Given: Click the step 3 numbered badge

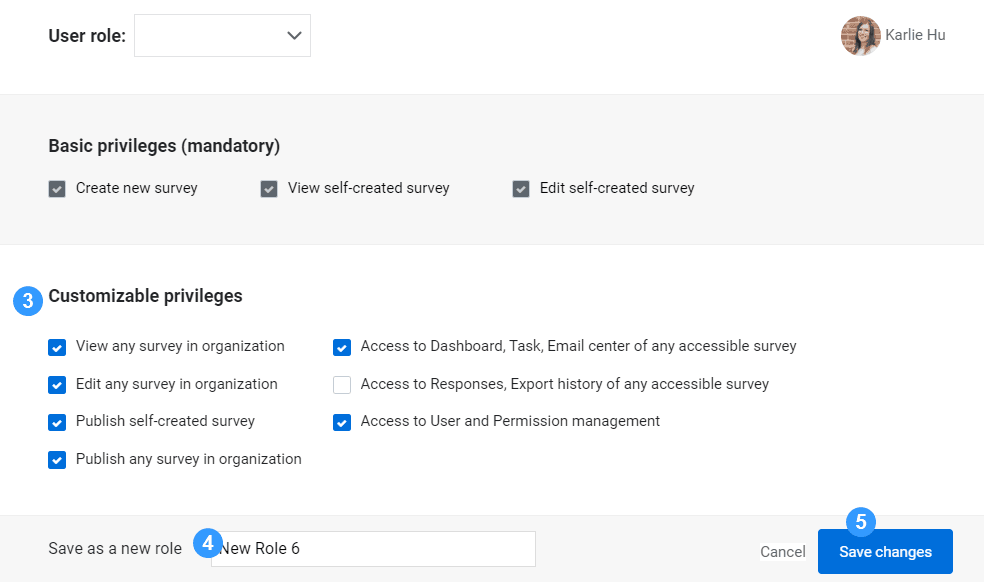Looking at the screenshot, I should tap(28, 301).
